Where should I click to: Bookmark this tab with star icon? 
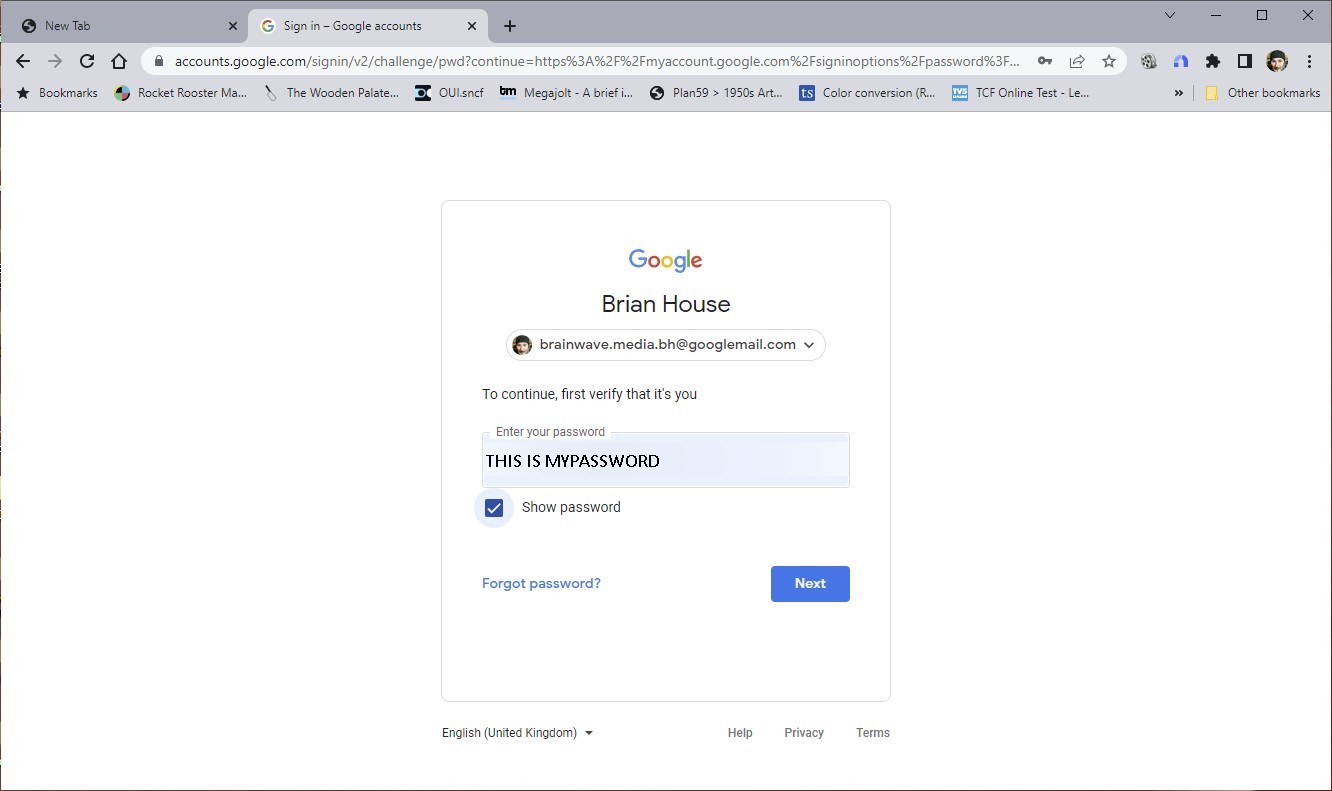(x=1109, y=61)
